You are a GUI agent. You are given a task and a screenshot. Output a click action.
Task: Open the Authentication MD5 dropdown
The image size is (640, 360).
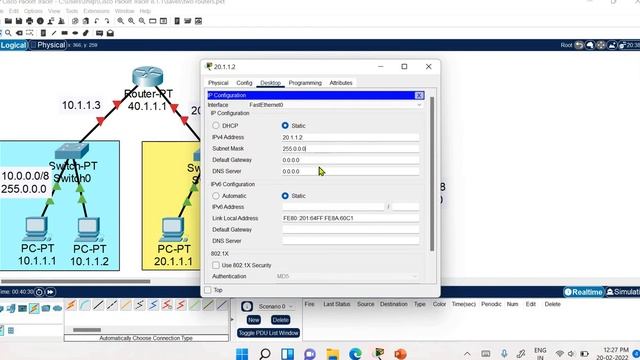pyautogui.click(x=347, y=276)
